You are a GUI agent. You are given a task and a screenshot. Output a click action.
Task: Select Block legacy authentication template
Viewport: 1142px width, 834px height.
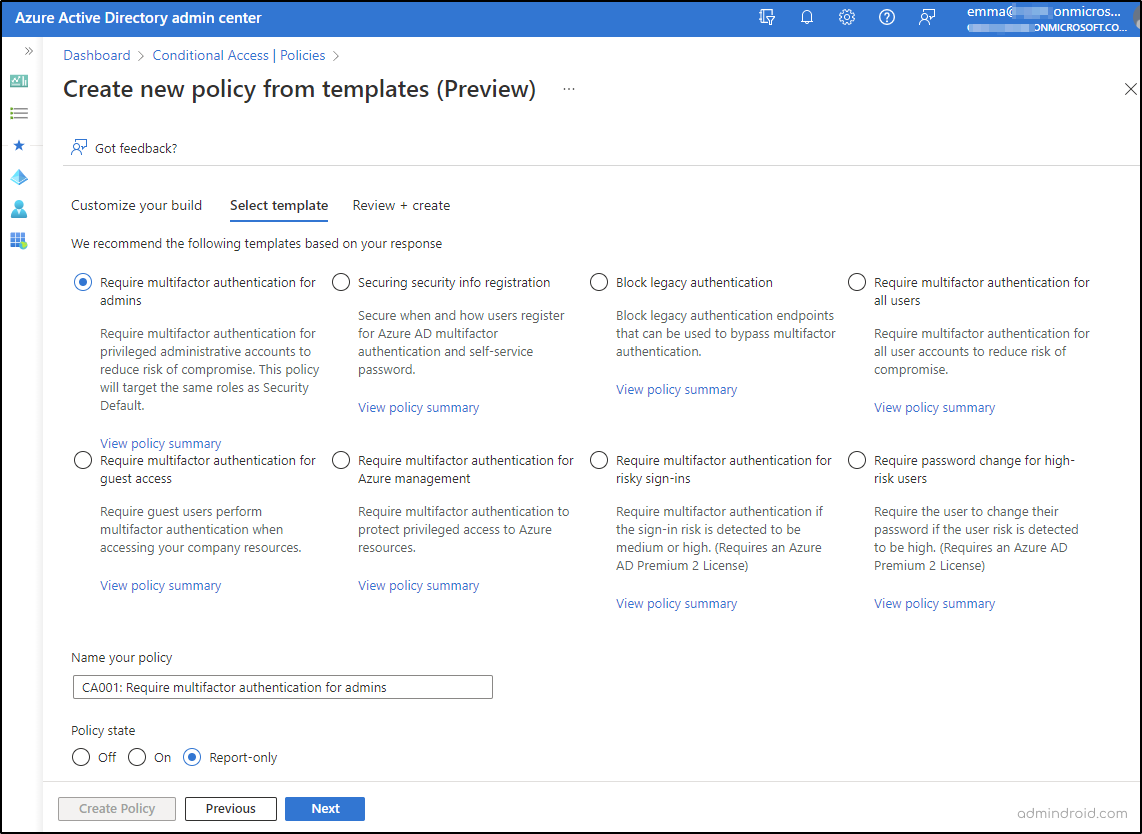click(599, 283)
